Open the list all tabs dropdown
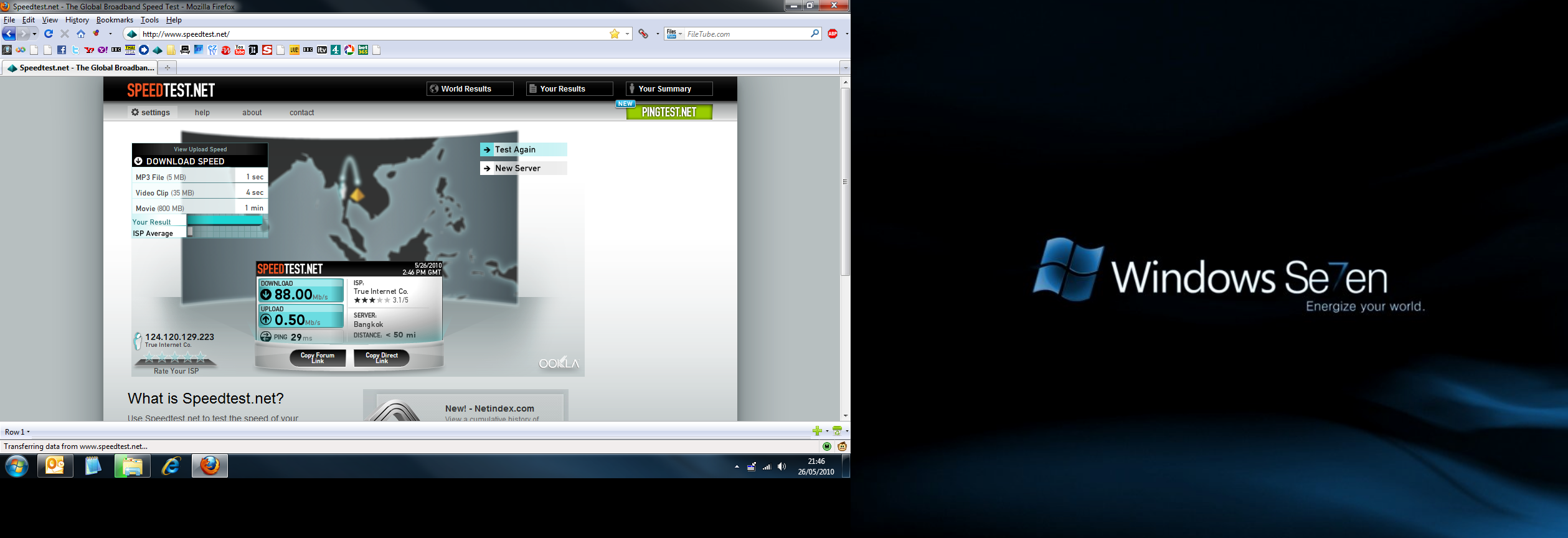 coord(845,67)
